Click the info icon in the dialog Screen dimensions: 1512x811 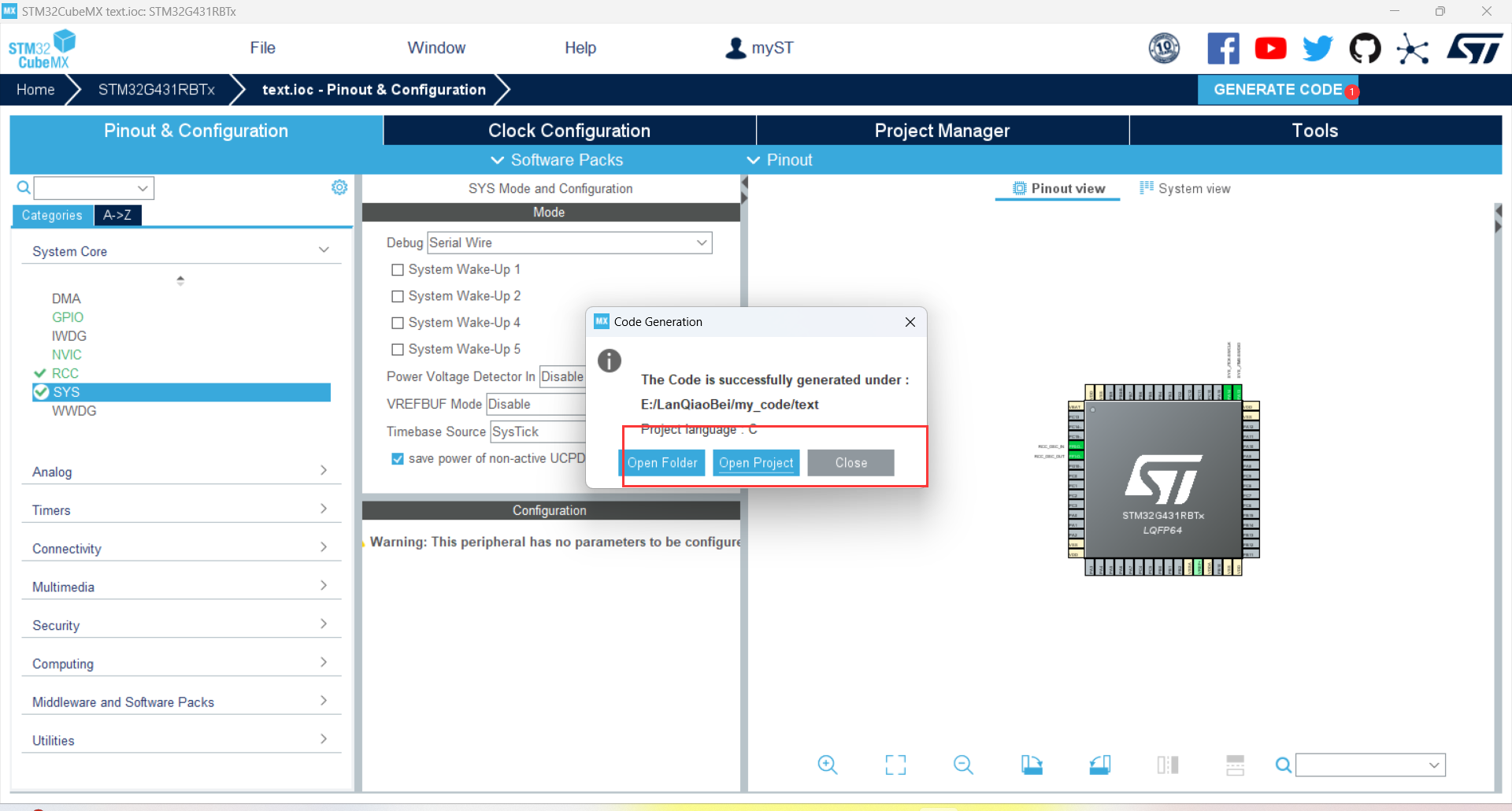(x=610, y=361)
